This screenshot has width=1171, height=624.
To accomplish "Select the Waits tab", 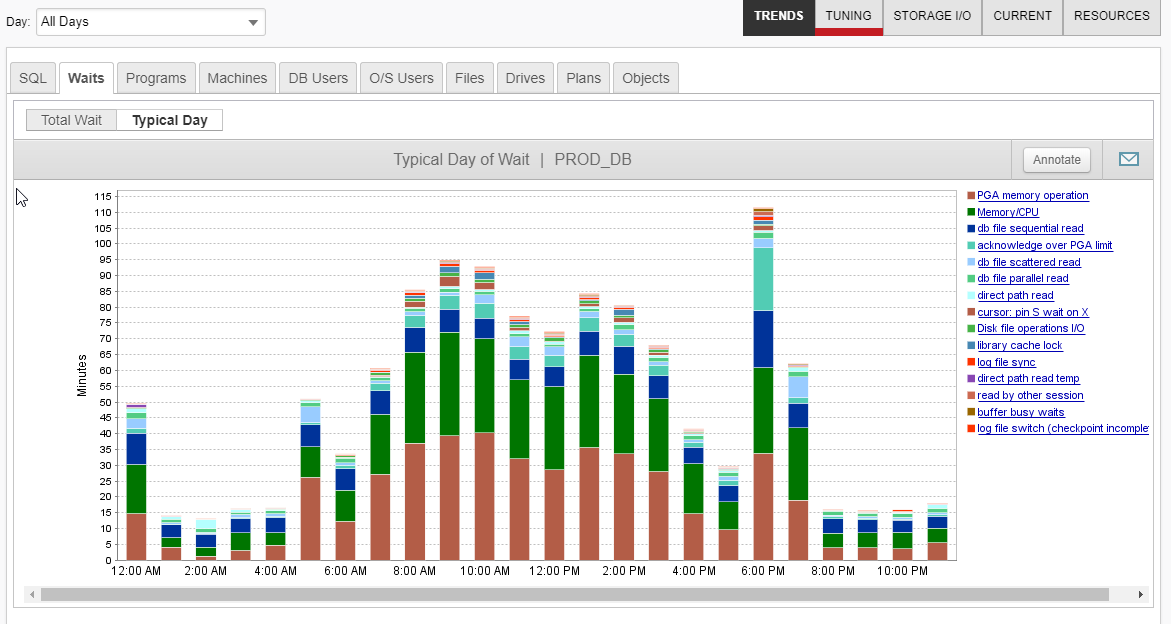I will point(86,78).
